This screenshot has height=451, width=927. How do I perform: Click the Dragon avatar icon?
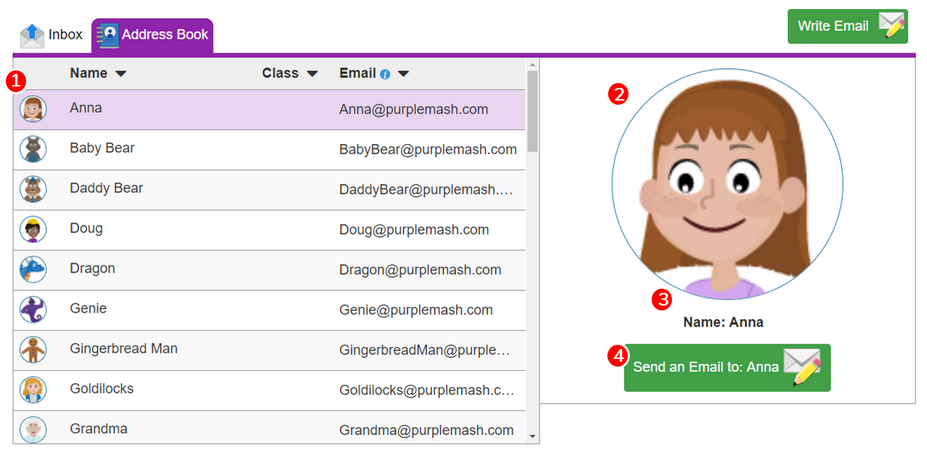[x=33, y=269]
